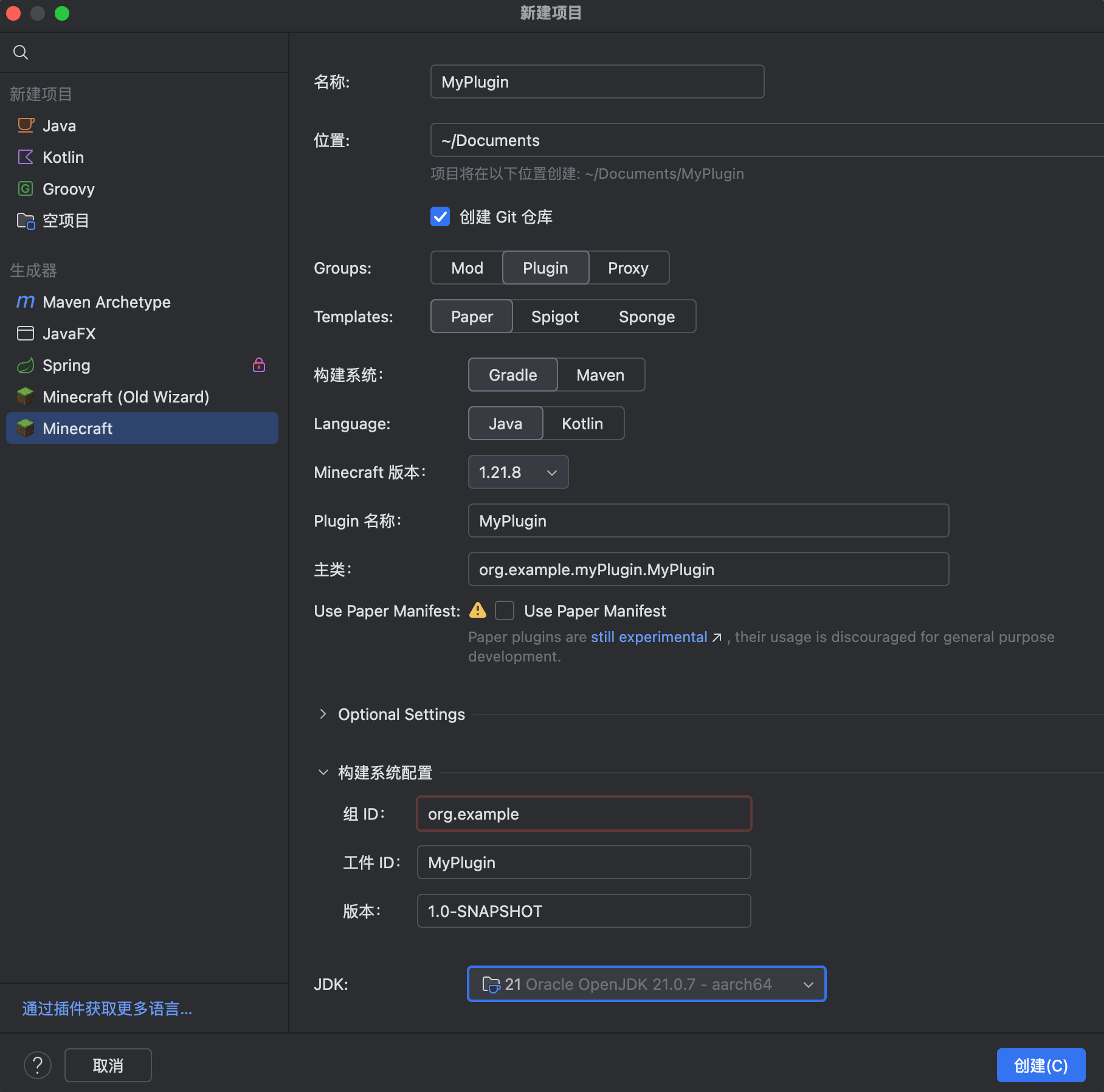Click the group ID input field

(584, 814)
